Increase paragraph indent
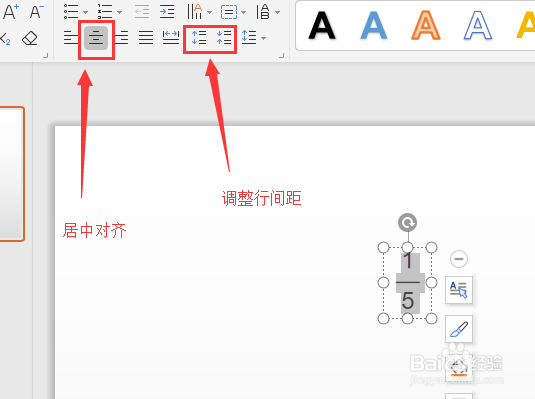The height and width of the screenshot is (399, 535). (167, 12)
